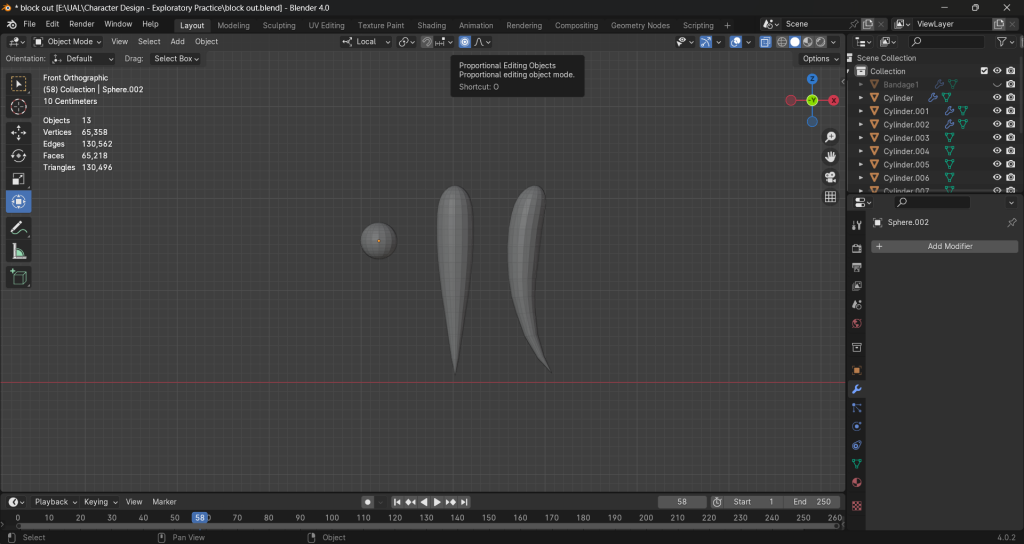Open the File menu
This screenshot has height=544, width=1024.
(x=29, y=24)
